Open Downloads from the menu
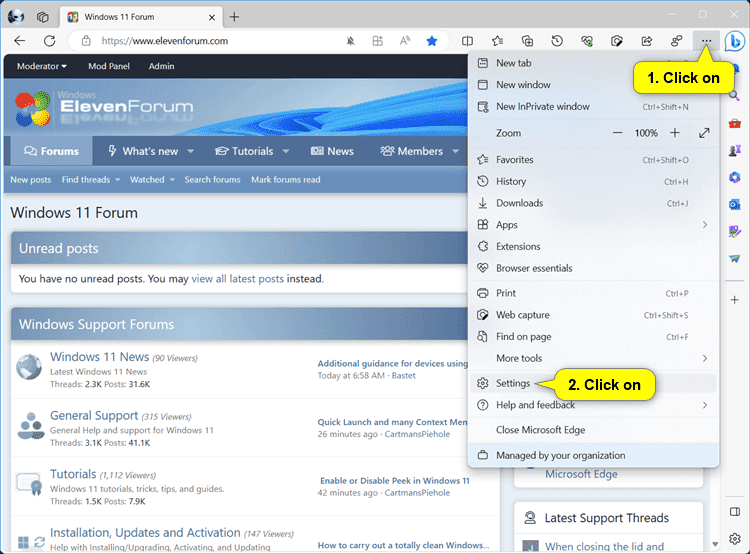The width and height of the screenshot is (750, 554). [593, 203]
